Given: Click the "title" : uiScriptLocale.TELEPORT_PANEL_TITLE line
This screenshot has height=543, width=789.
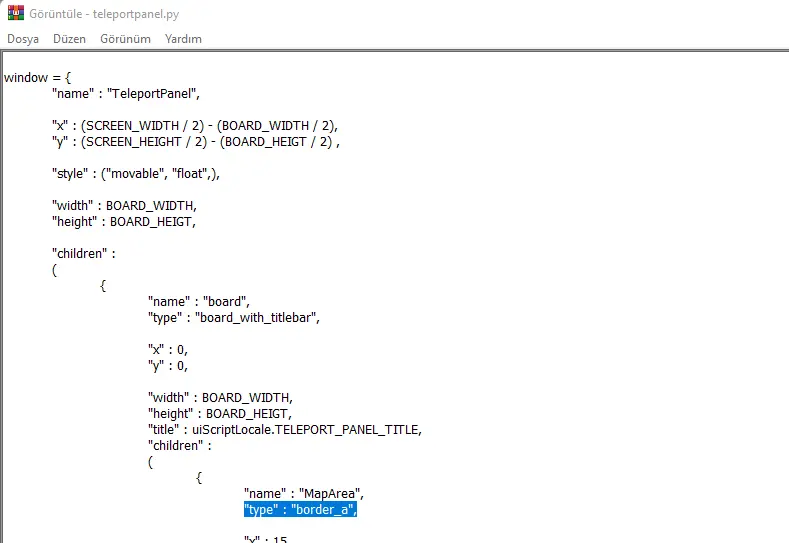Looking at the screenshot, I should coord(285,430).
